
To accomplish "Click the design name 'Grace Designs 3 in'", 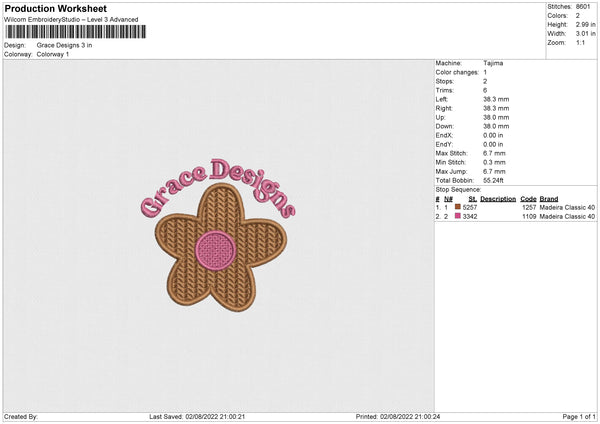I will pos(64,45).
